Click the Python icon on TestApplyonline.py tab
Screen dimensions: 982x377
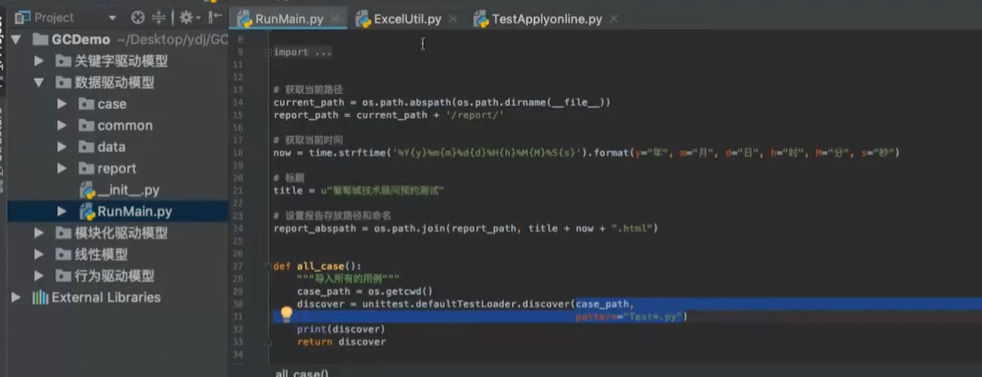(x=481, y=19)
